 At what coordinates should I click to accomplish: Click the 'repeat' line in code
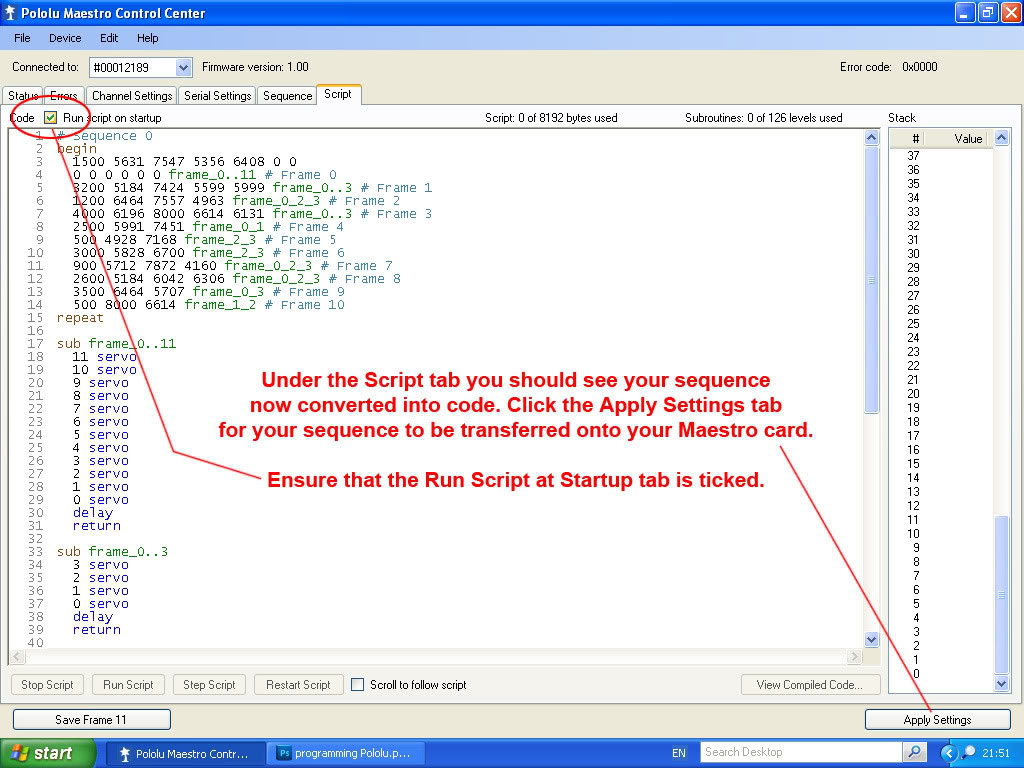(x=80, y=318)
